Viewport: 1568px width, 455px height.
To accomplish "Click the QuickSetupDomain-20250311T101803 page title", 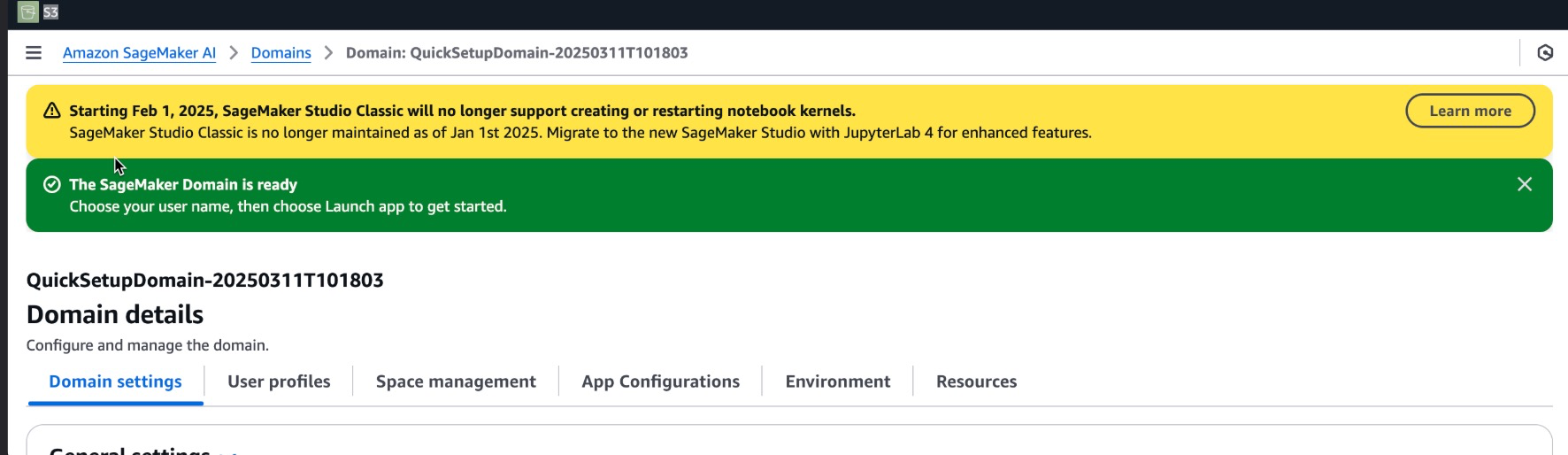I will click(205, 281).
